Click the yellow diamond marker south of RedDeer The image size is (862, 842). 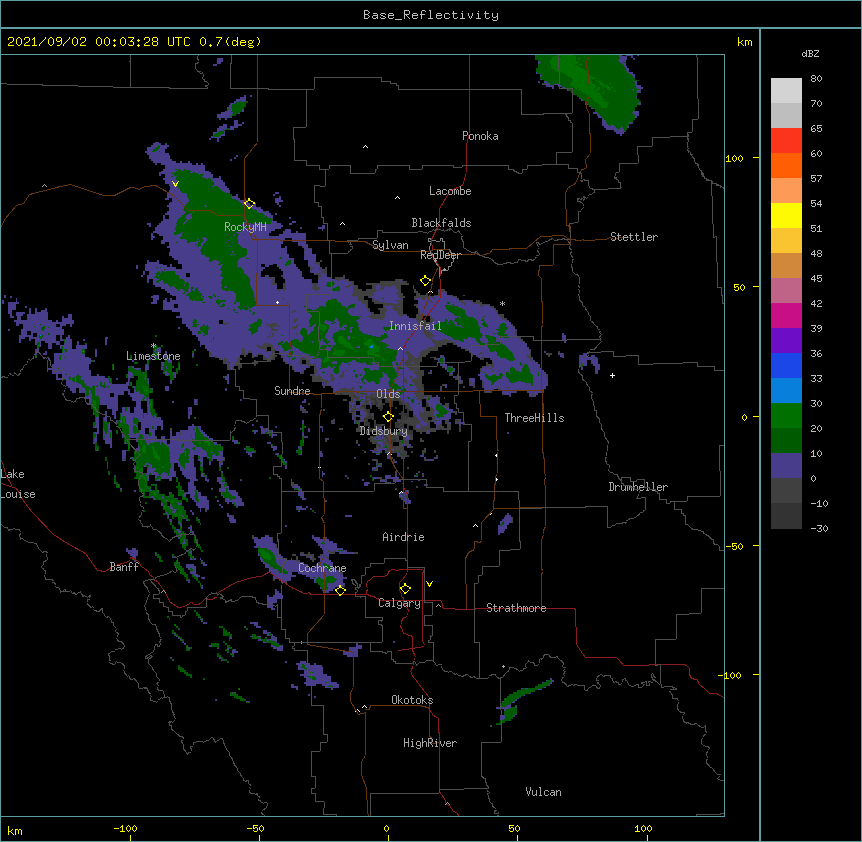tap(425, 281)
